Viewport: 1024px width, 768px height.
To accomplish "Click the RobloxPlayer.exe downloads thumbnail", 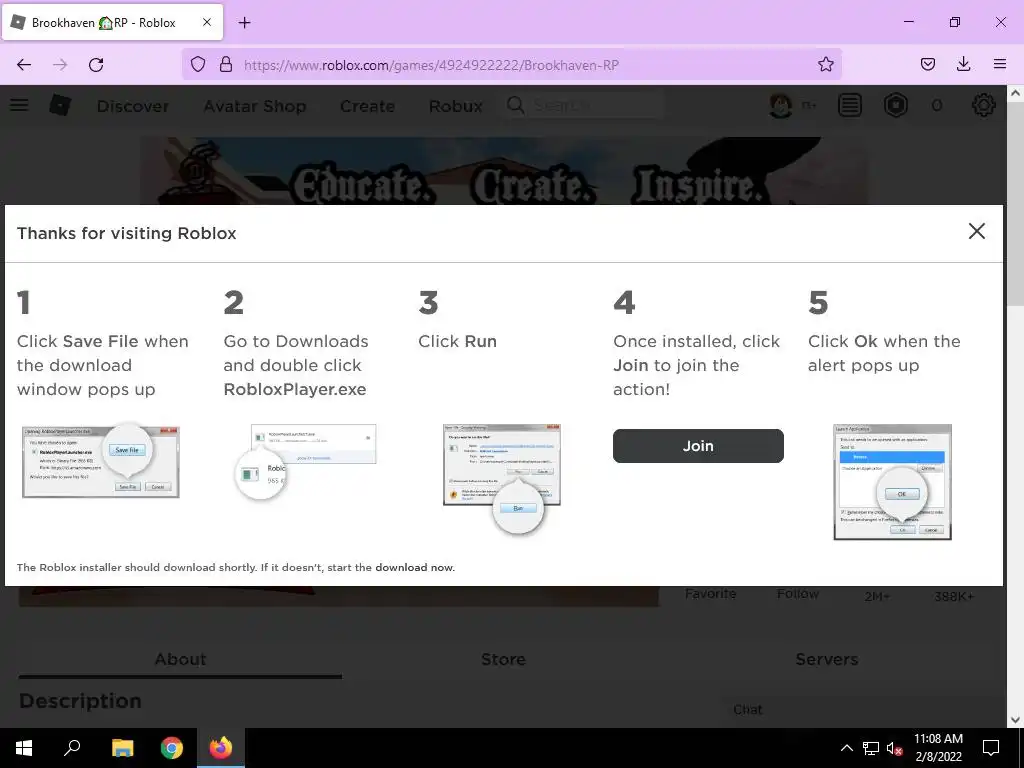I will coord(306,461).
